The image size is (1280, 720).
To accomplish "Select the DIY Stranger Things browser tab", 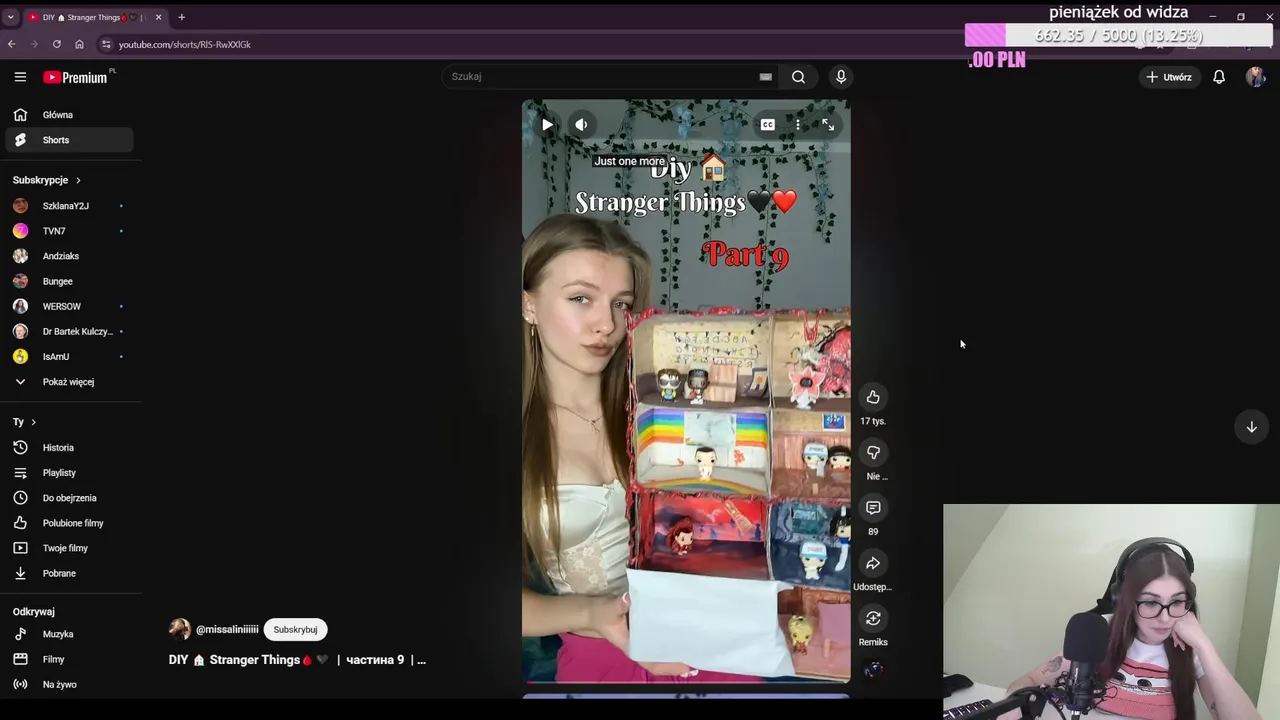I will pyautogui.click(x=94, y=17).
